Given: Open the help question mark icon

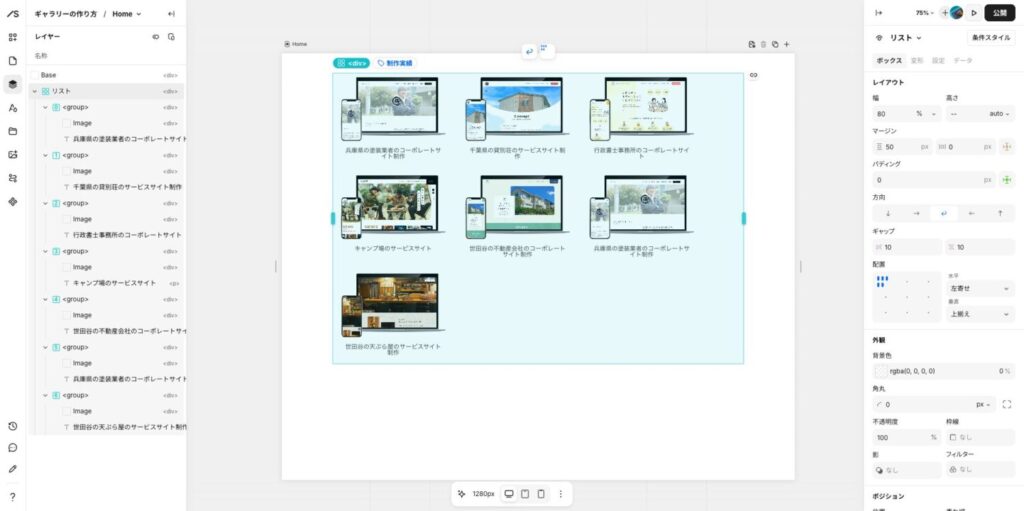Looking at the screenshot, I should pyautogui.click(x=13, y=497).
